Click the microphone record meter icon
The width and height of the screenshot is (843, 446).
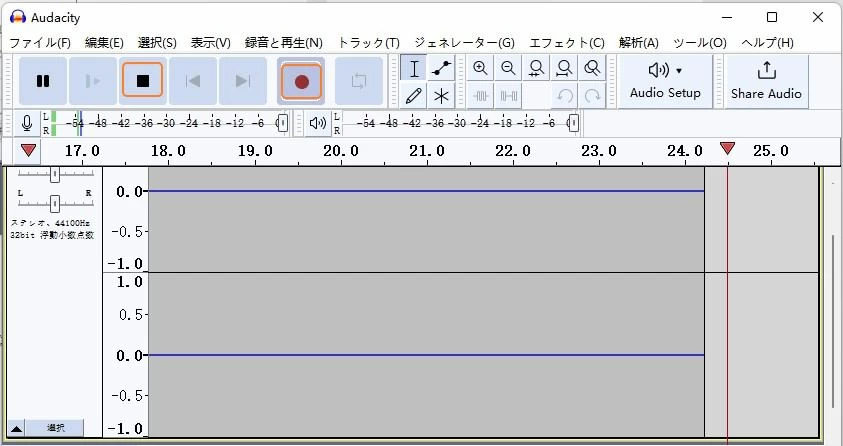[x=28, y=123]
